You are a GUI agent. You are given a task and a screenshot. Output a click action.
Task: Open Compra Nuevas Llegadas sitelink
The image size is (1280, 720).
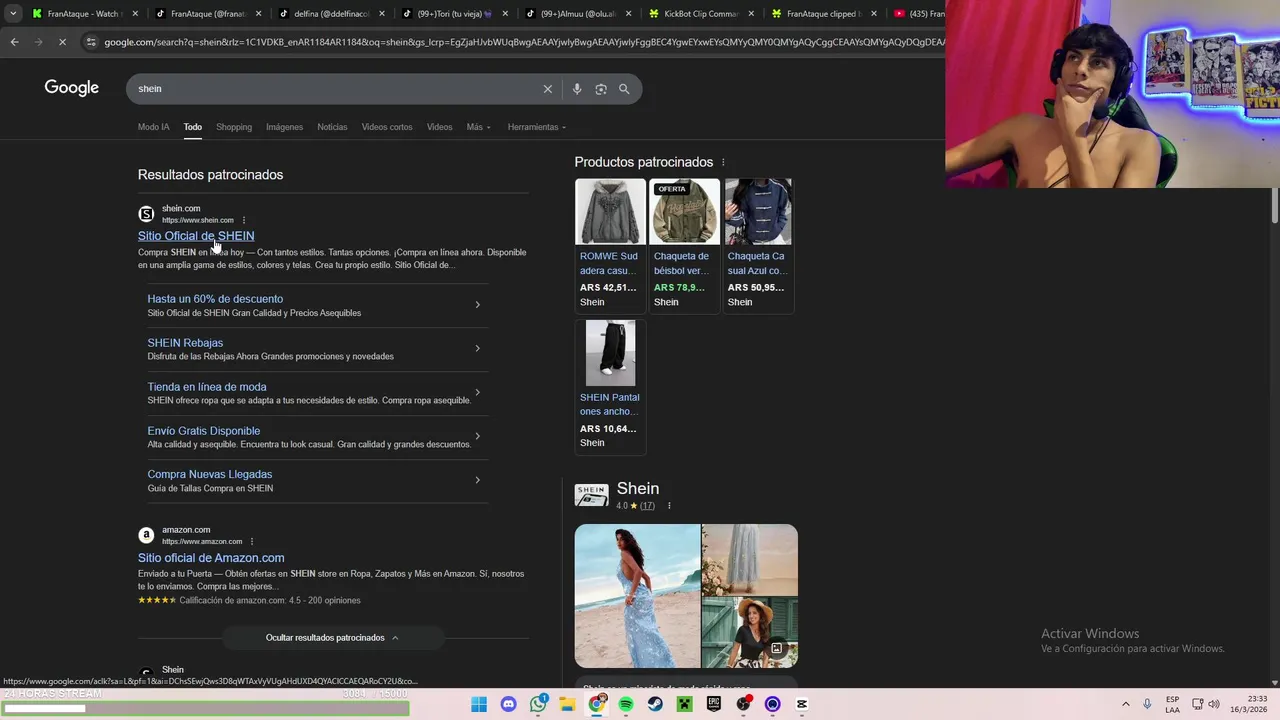[210, 475]
